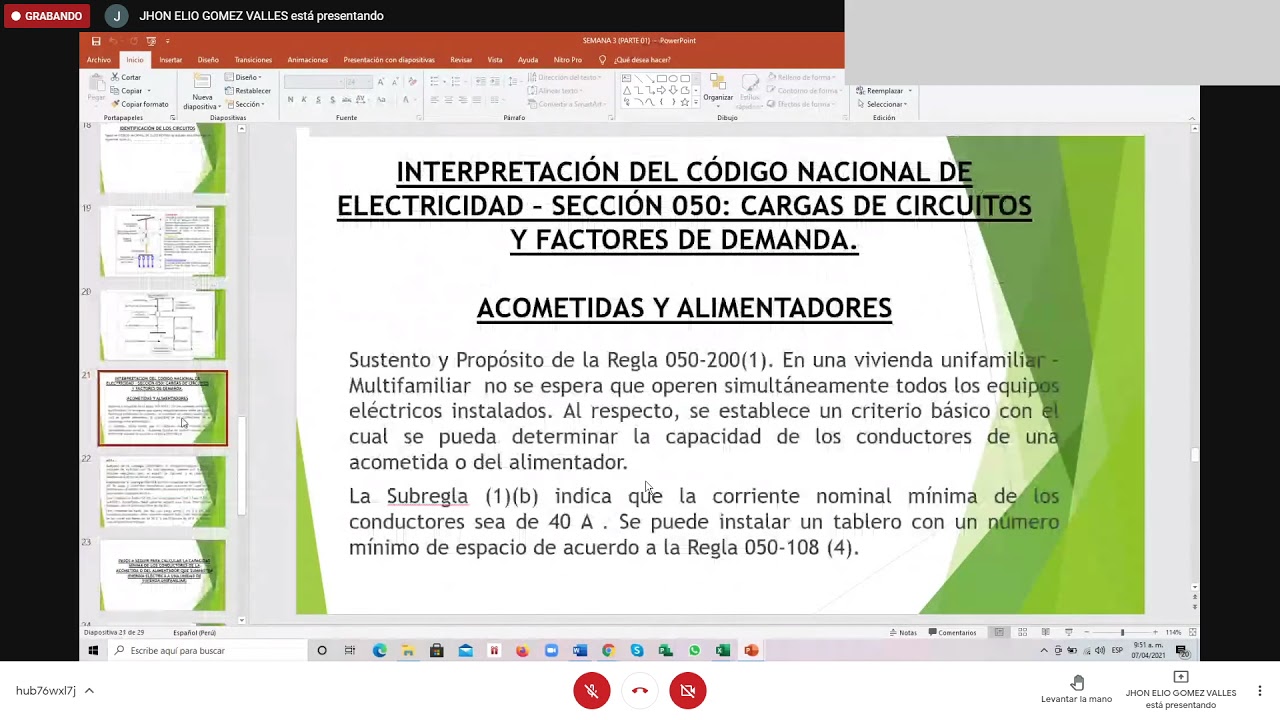This screenshot has width=1280, height=720.
Task: Open Skype from the taskbar
Action: [637, 651]
